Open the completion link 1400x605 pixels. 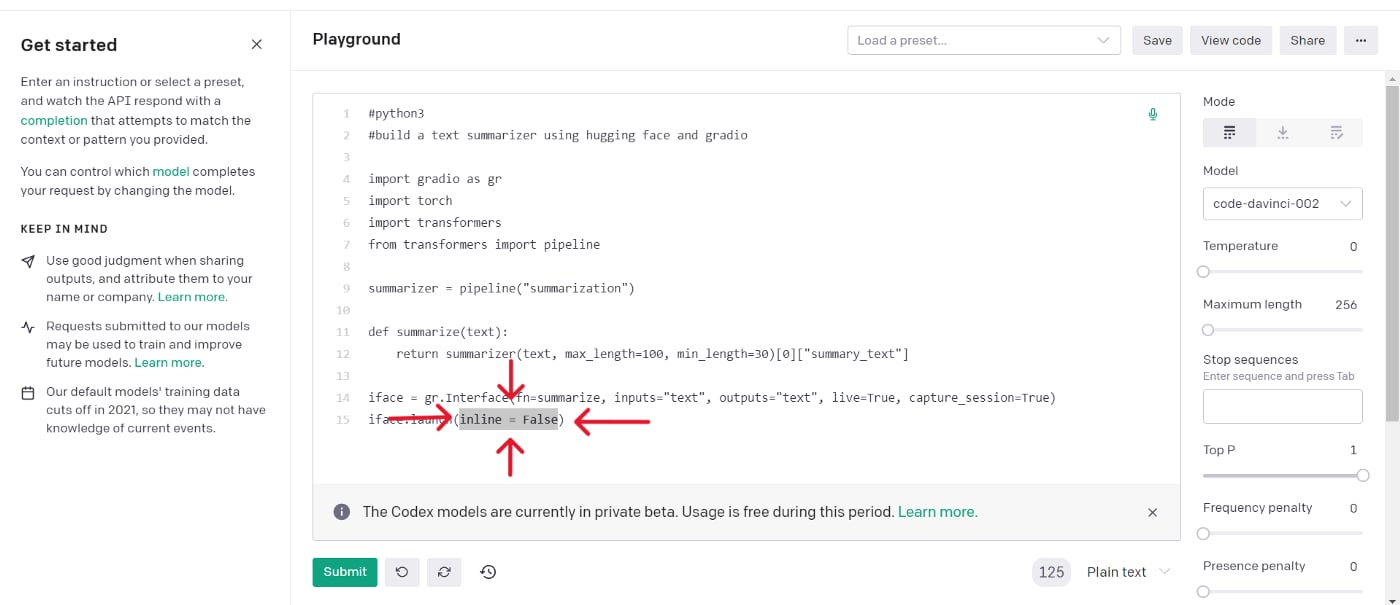[x=54, y=120]
